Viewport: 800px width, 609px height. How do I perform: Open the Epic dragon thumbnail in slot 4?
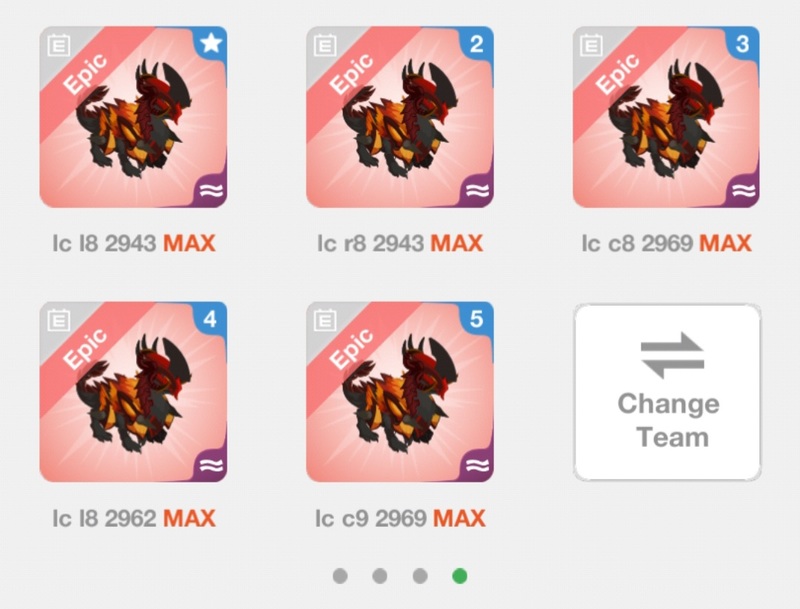click(x=133, y=392)
